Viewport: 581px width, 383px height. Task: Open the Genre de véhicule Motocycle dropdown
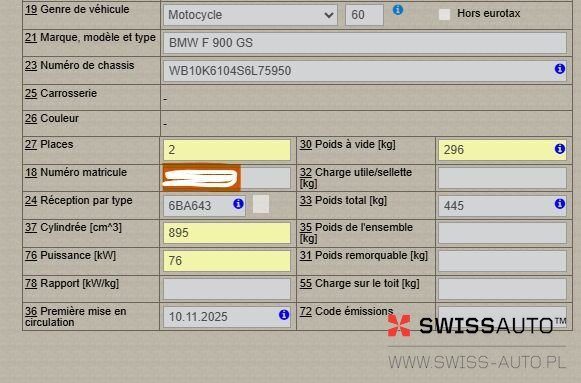point(250,15)
